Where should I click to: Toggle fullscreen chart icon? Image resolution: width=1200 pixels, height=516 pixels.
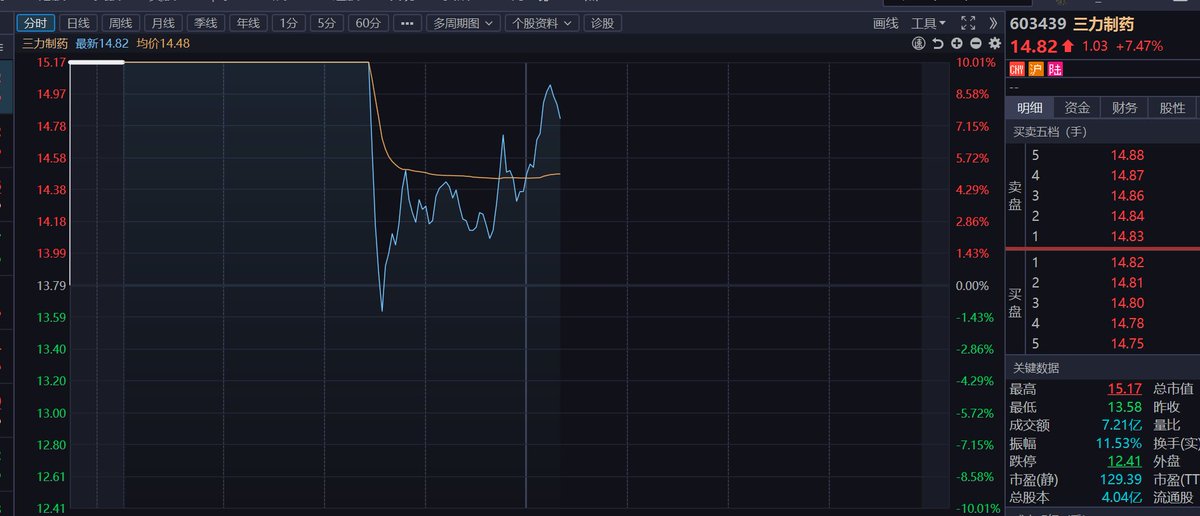click(967, 23)
